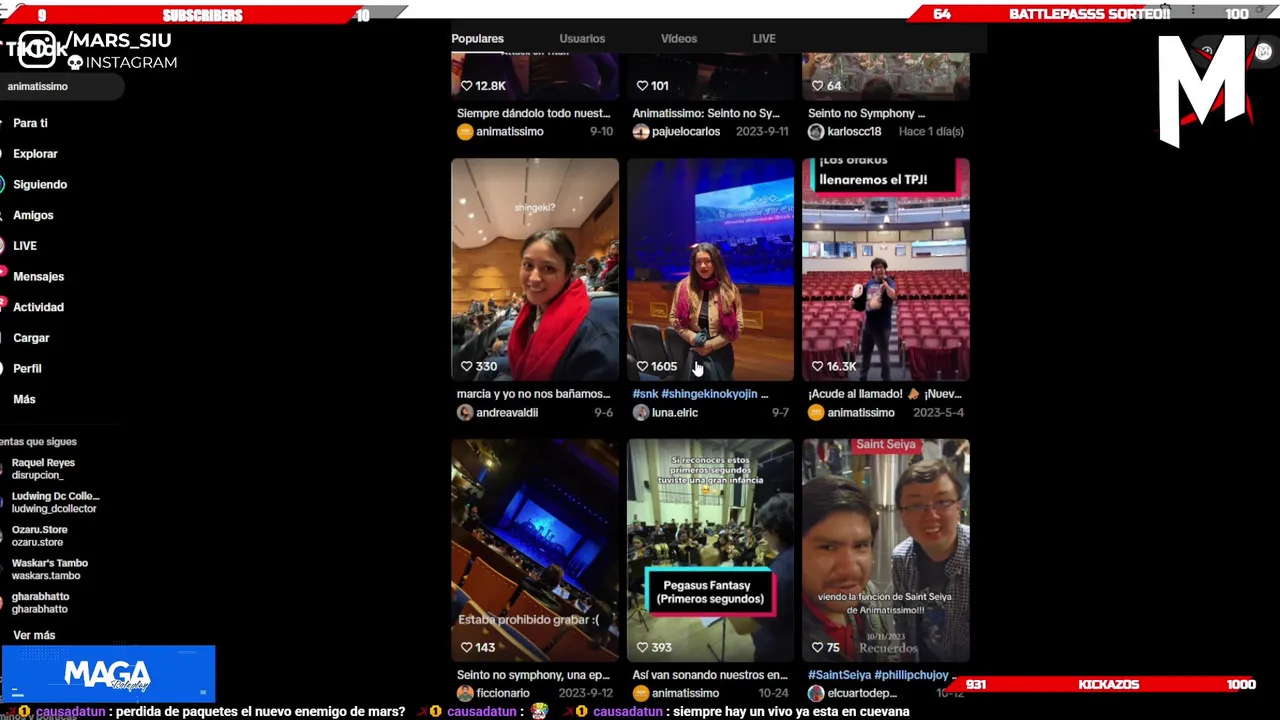The width and height of the screenshot is (1280, 720).
Task: Open the 'Estaba prohibido grabar' video thumbnail
Action: click(535, 550)
